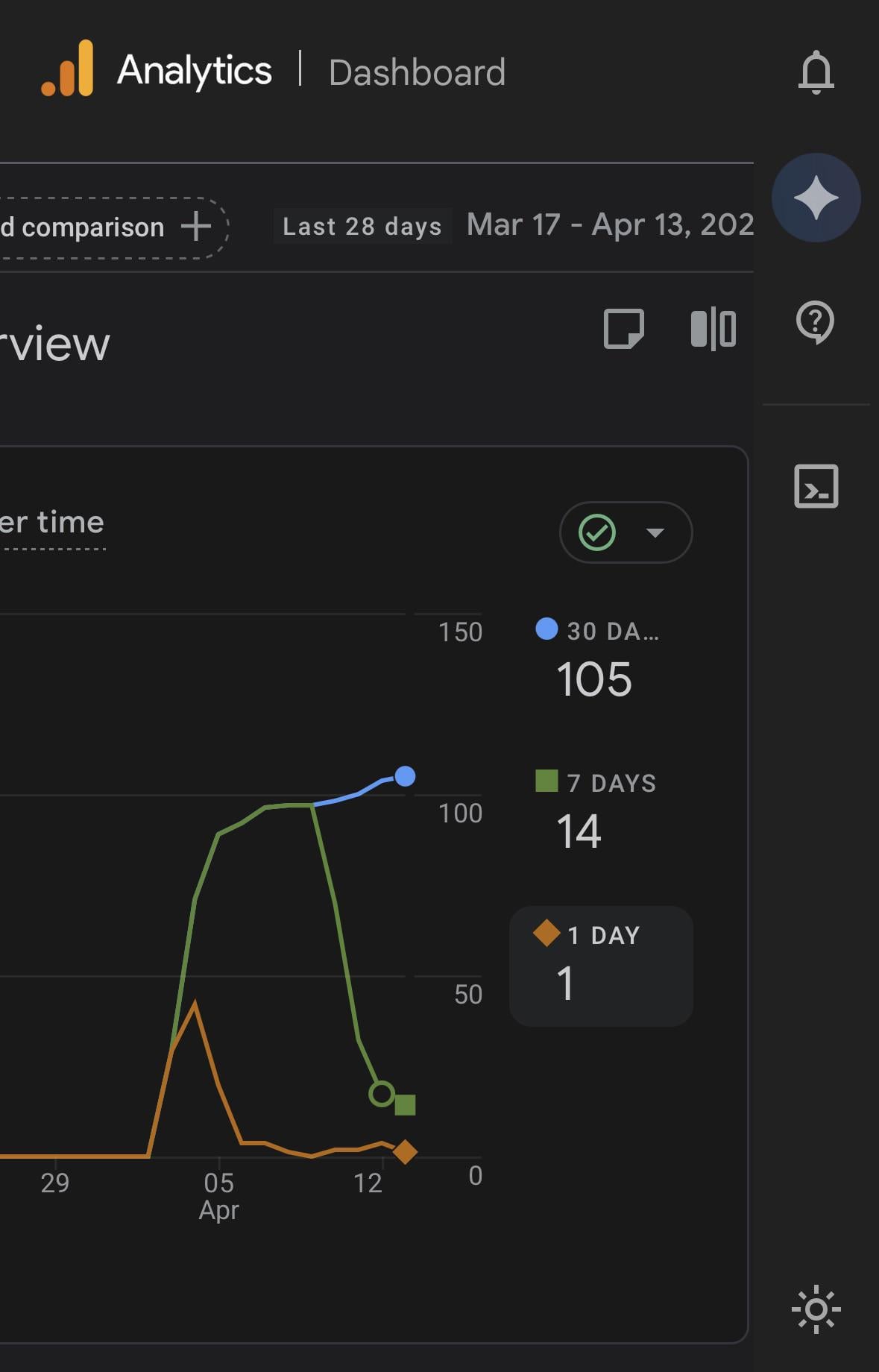Select the 1 DAY metric card
Screen dimensions: 879x1372
click(601, 966)
